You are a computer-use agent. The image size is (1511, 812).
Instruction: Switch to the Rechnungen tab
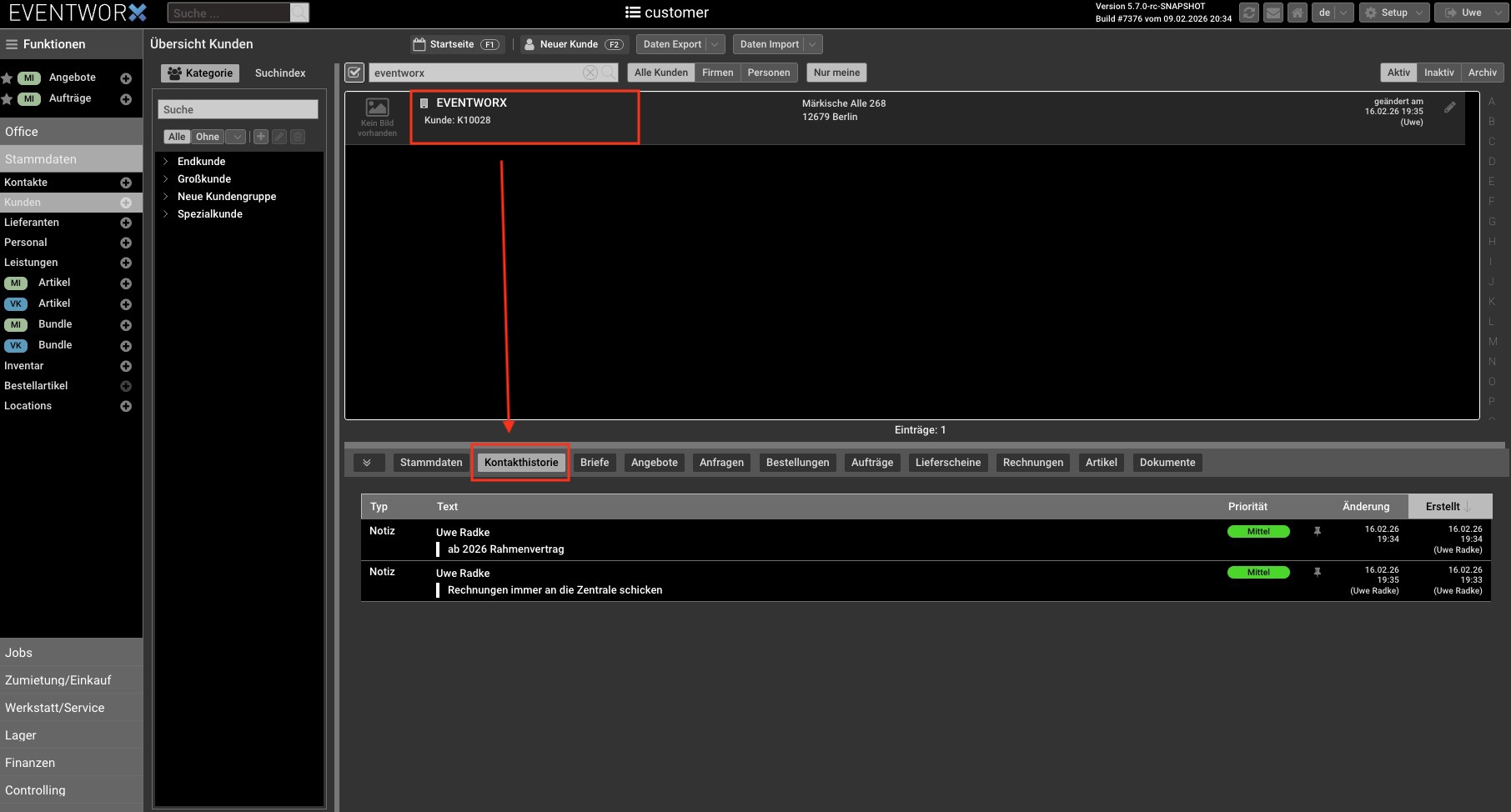coord(1032,463)
